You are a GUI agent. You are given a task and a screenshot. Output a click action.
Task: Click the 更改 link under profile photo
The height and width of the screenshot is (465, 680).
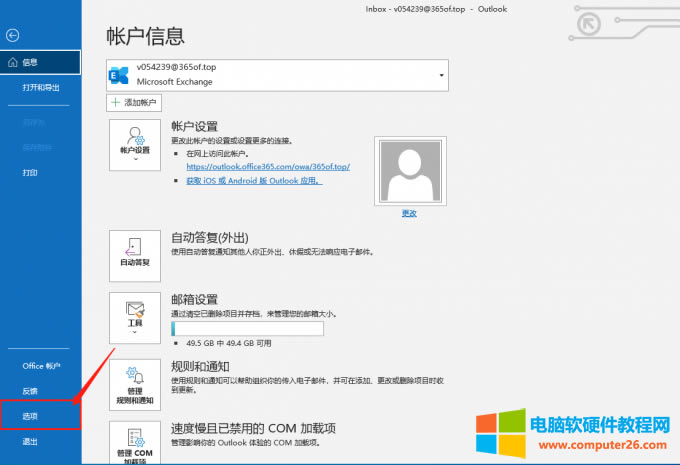pyautogui.click(x=409, y=213)
